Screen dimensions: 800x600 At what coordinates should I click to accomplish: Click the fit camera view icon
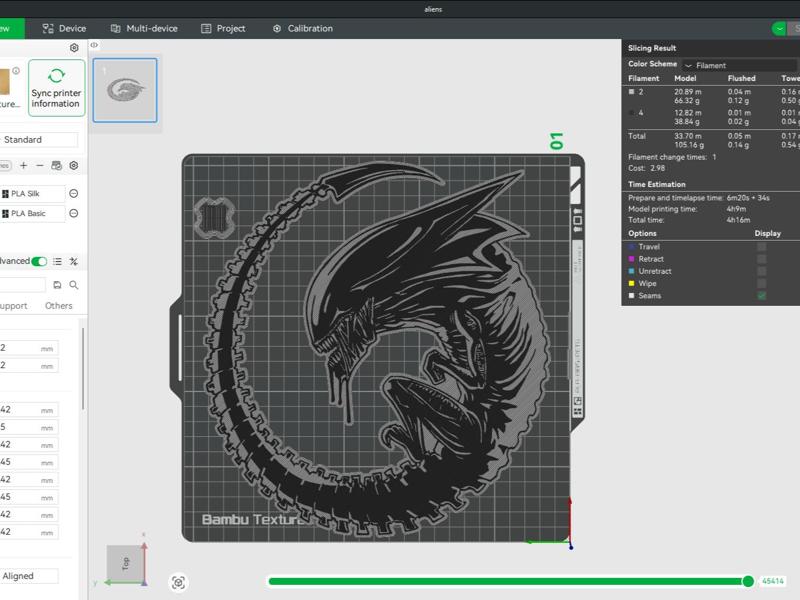coord(178,582)
